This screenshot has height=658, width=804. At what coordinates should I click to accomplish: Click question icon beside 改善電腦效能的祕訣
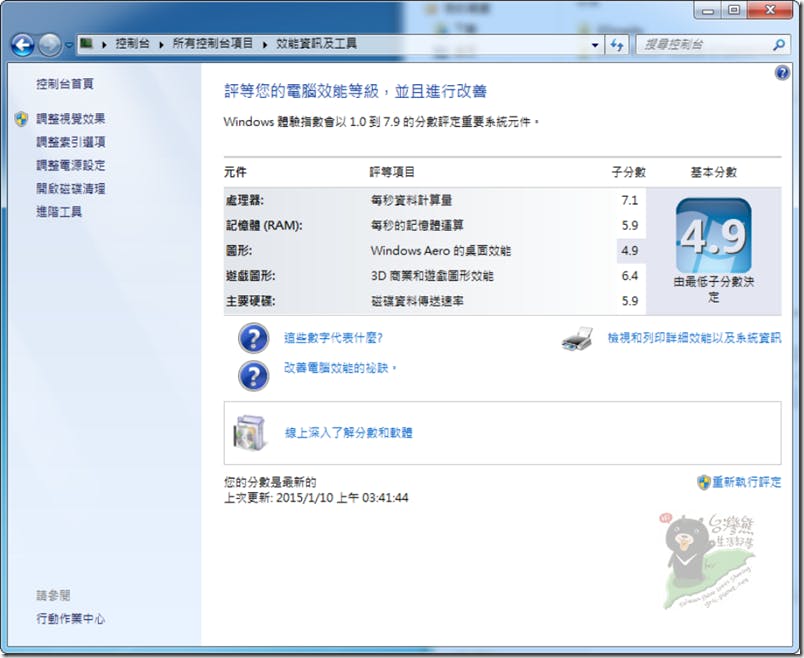point(253,376)
